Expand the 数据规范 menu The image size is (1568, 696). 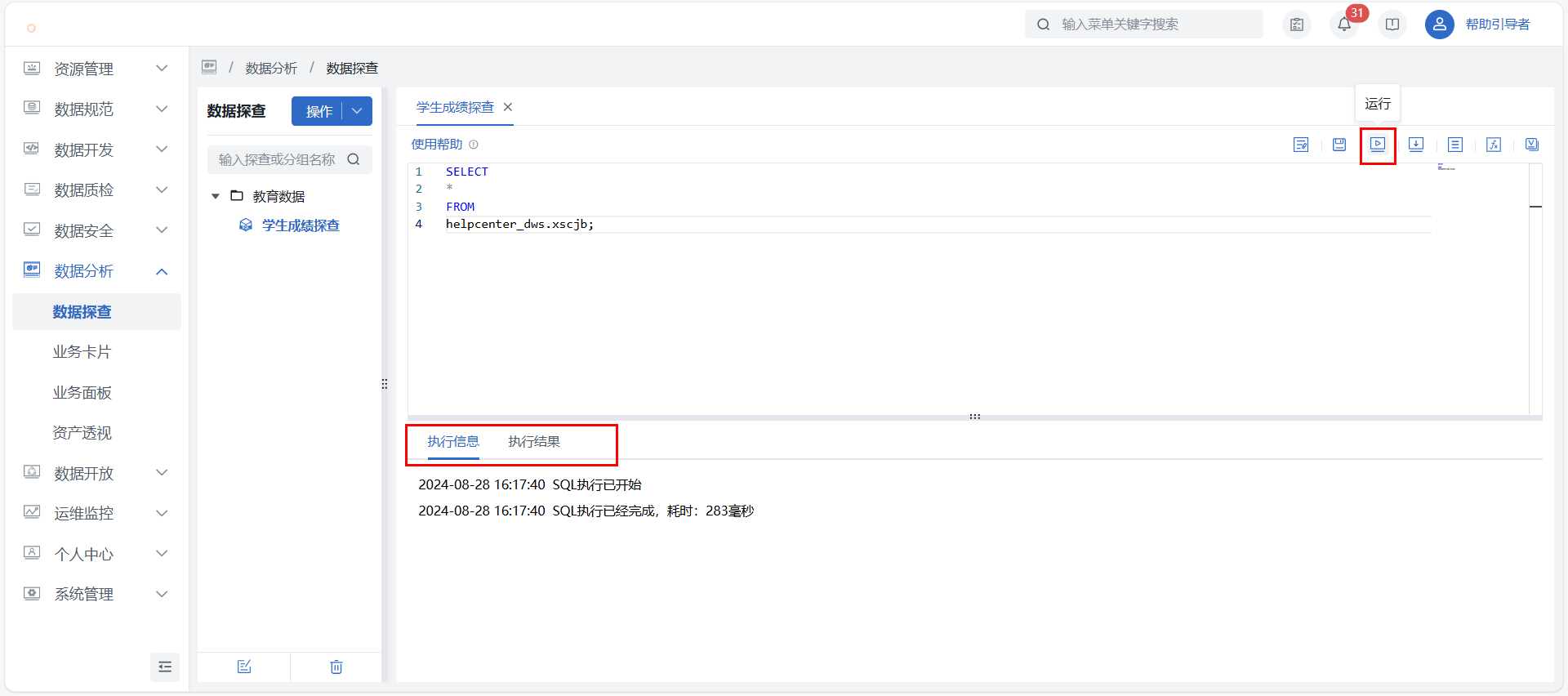(97, 109)
